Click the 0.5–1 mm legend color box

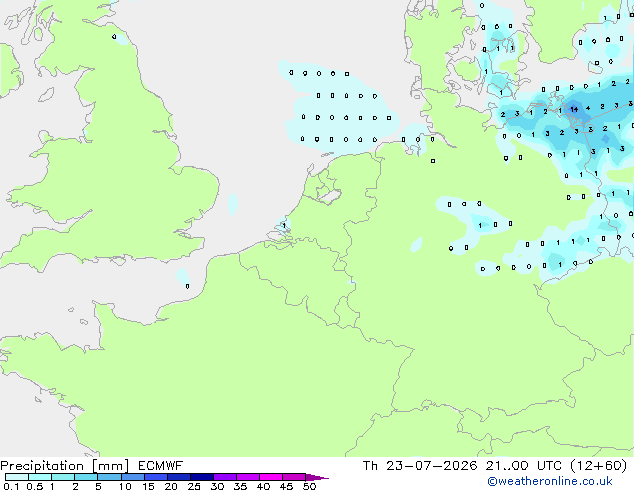40,477
